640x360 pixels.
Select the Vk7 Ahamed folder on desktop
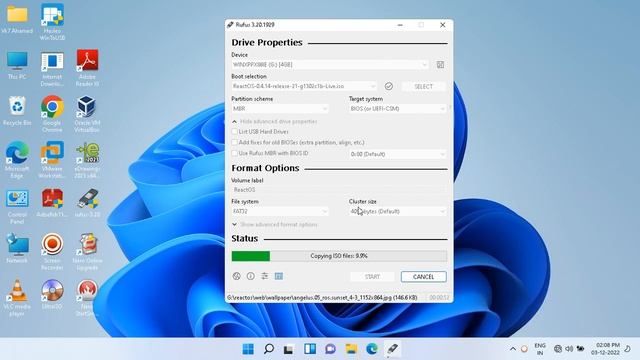(17, 19)
